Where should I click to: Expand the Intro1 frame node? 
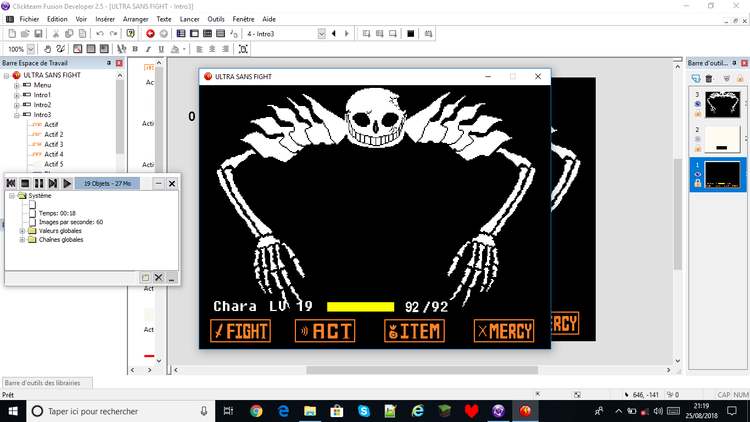tap(17, 95)
